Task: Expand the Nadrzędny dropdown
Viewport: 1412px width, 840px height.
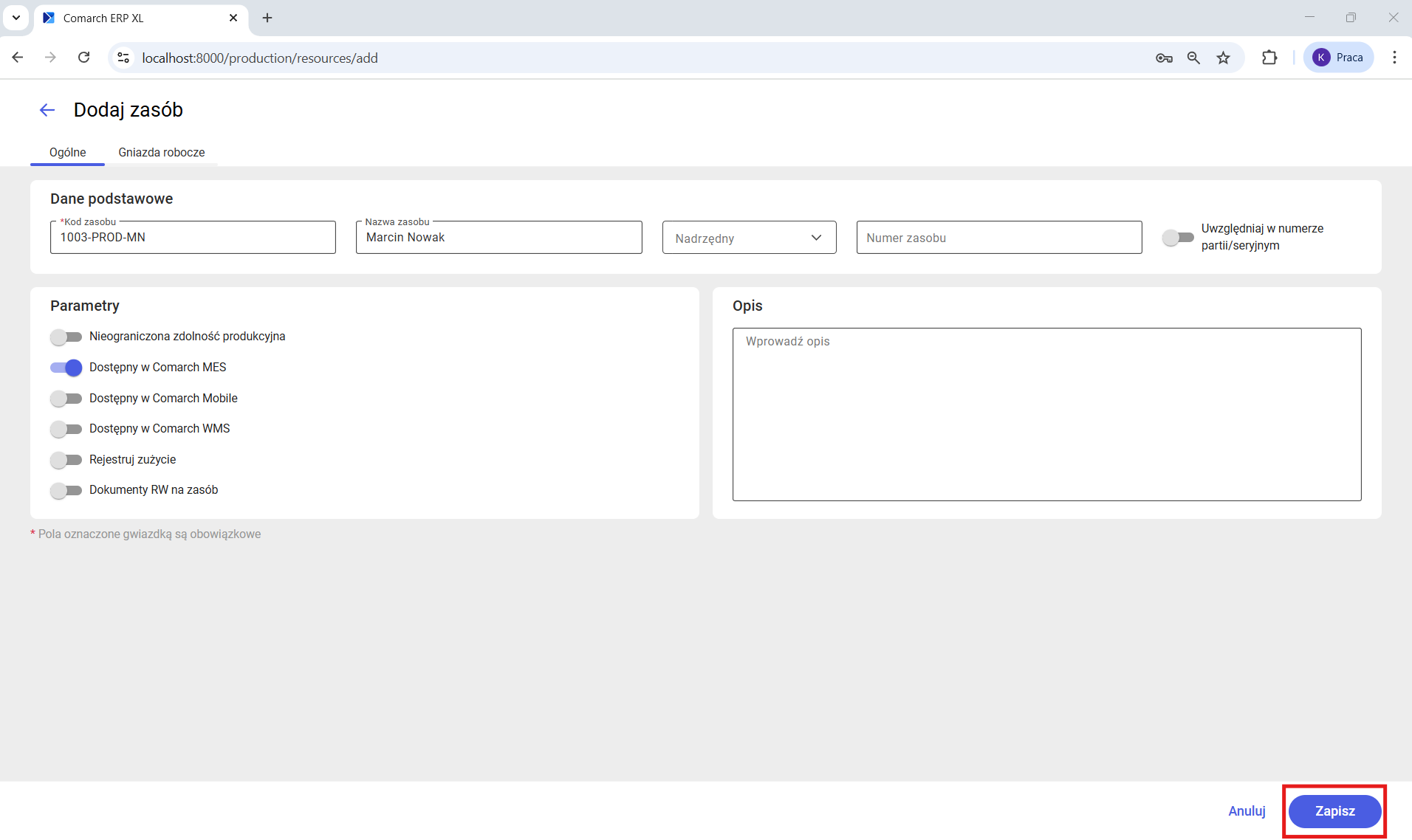Action: click(x=749, y=238)
